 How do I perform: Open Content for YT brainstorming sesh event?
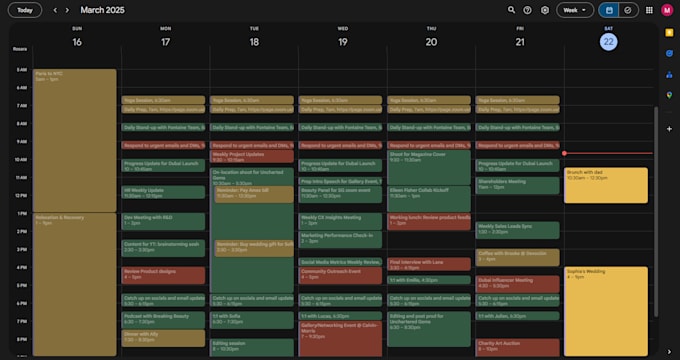tap(163, 248)
